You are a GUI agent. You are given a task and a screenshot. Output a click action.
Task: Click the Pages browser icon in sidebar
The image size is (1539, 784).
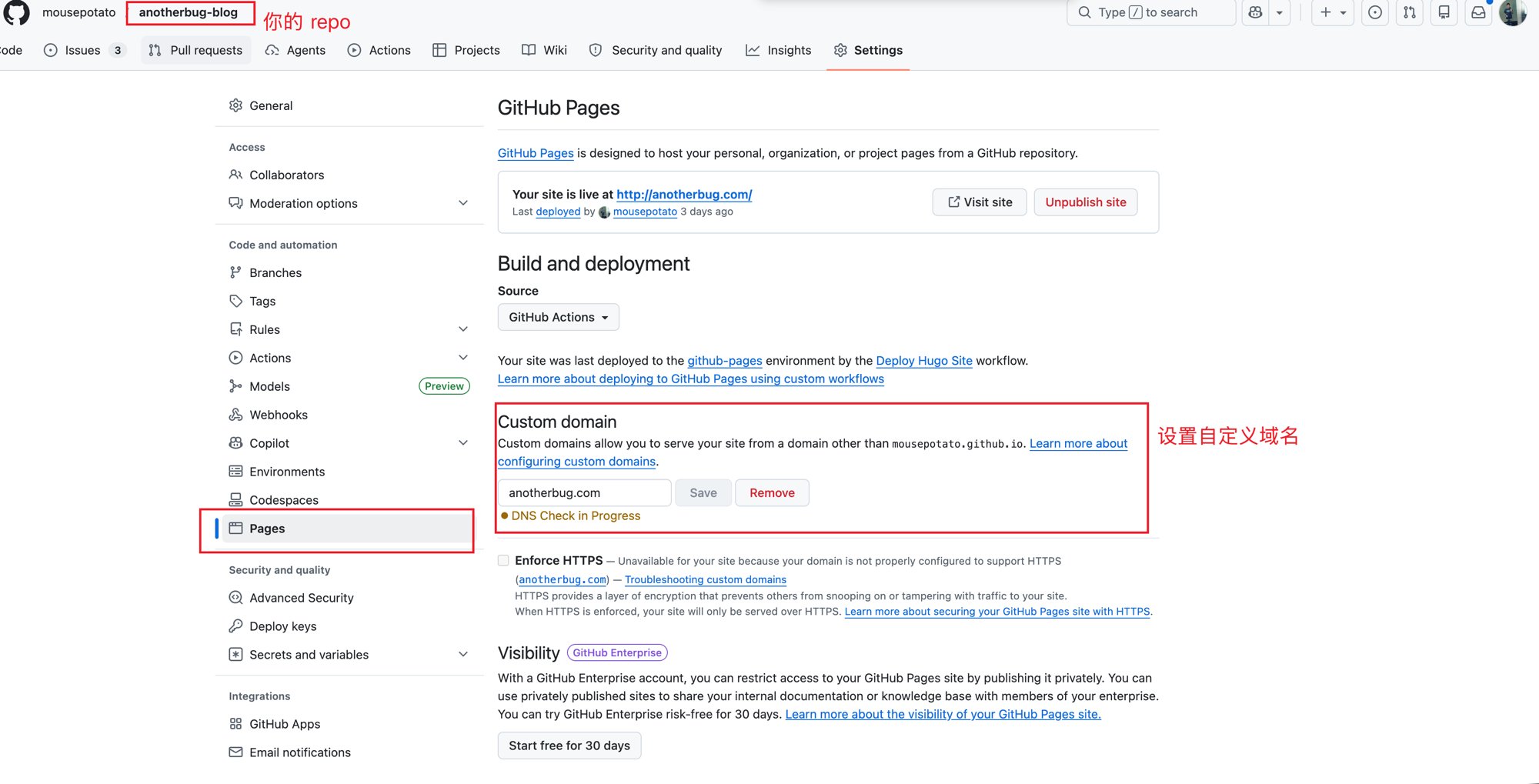coord(235,529)
